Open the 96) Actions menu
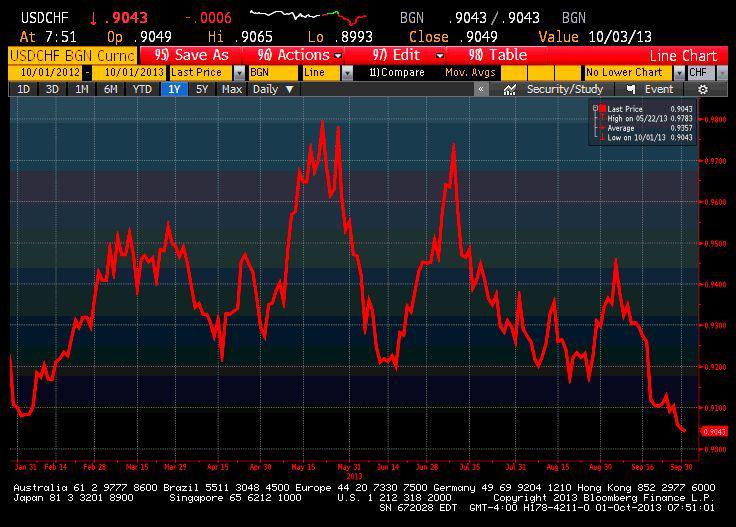Screen dimensions: 736x527 point(300,55)
